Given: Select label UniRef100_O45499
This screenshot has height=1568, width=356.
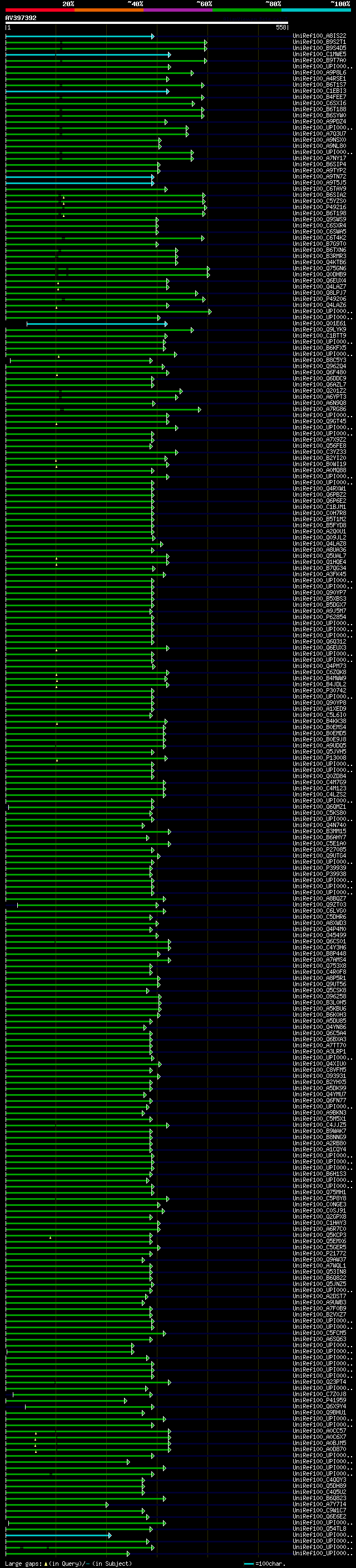Looking at the screenshot, I should tap(319, 935).
